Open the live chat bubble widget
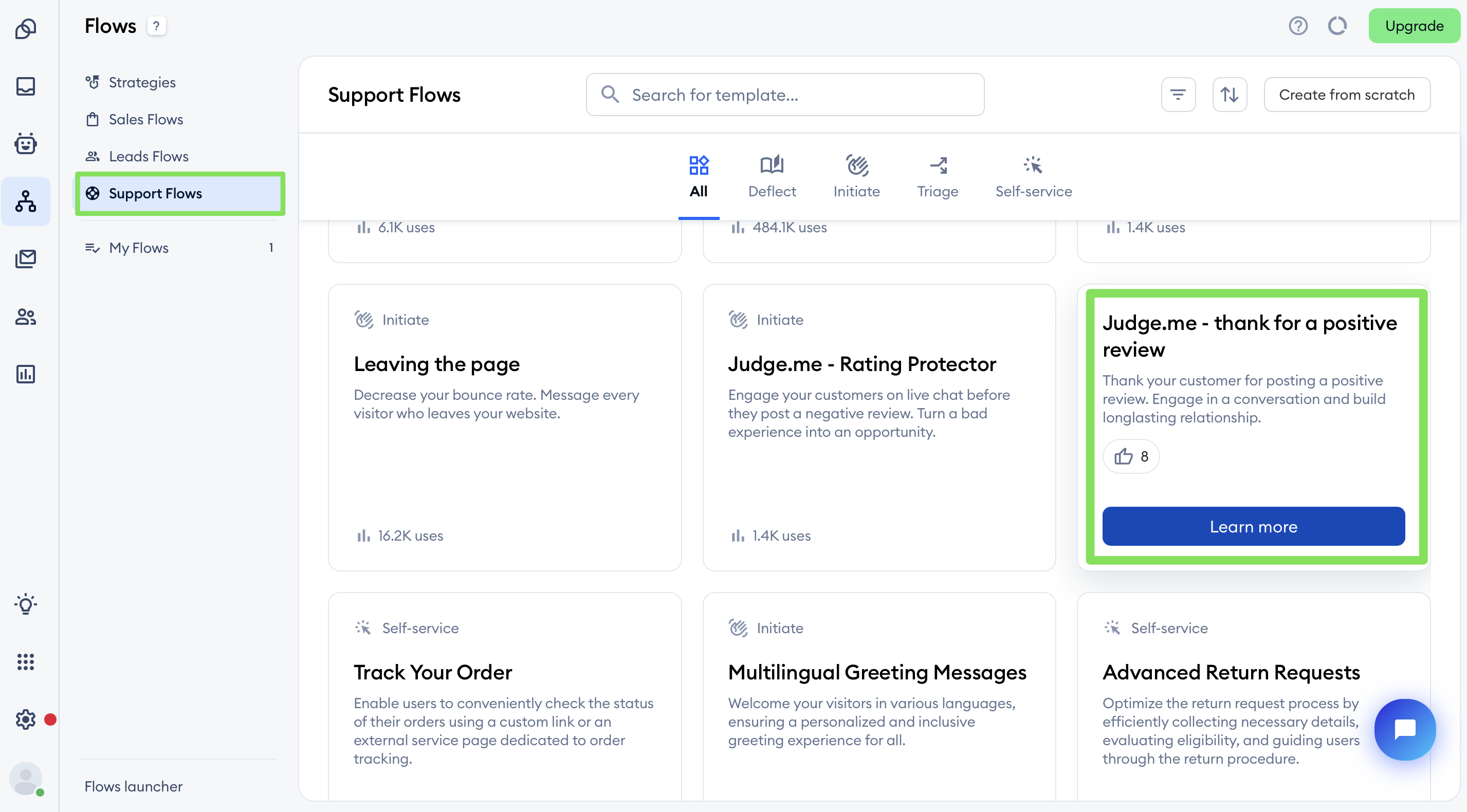 (1404, 729)
